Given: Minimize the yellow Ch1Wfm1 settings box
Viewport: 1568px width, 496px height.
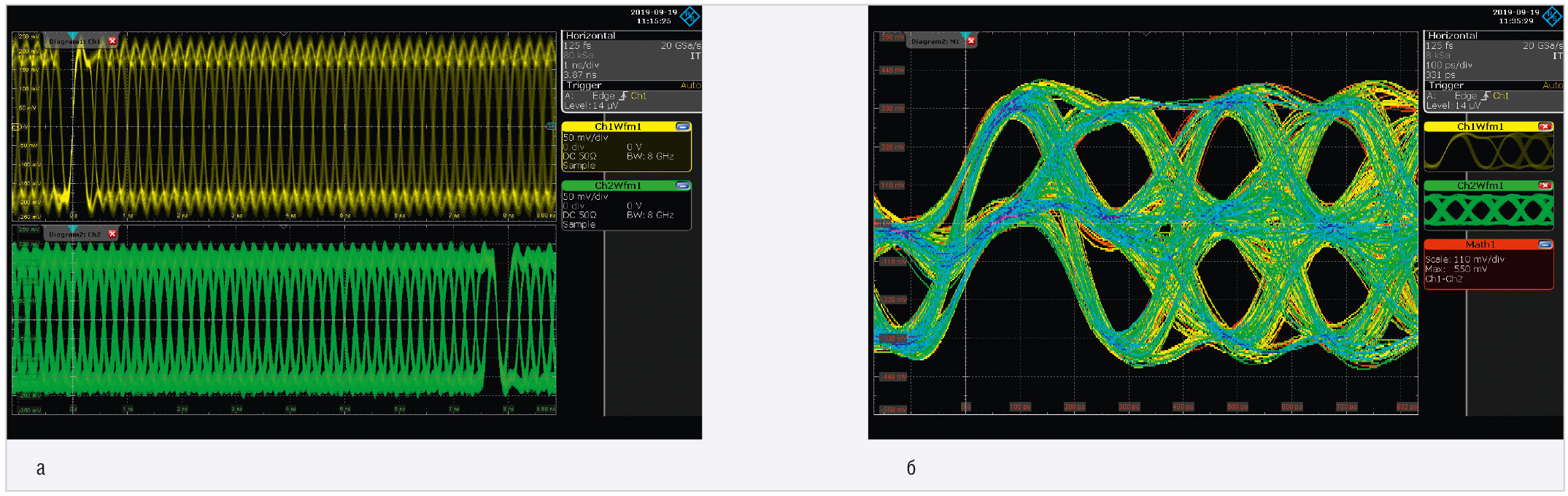Looking at the screenshot, I should [x=682, y=126].
